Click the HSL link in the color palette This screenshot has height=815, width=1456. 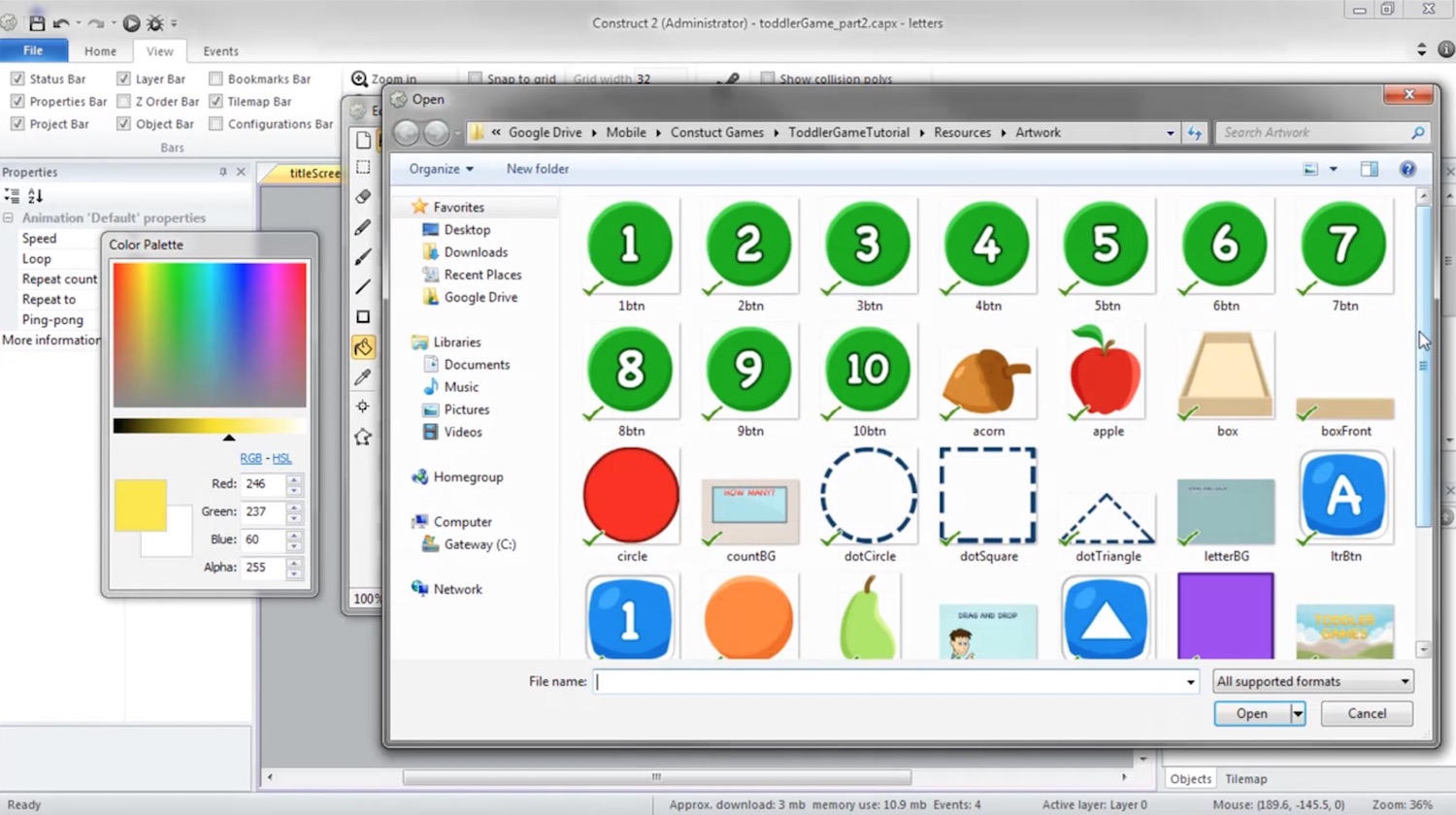pos(282,458)
